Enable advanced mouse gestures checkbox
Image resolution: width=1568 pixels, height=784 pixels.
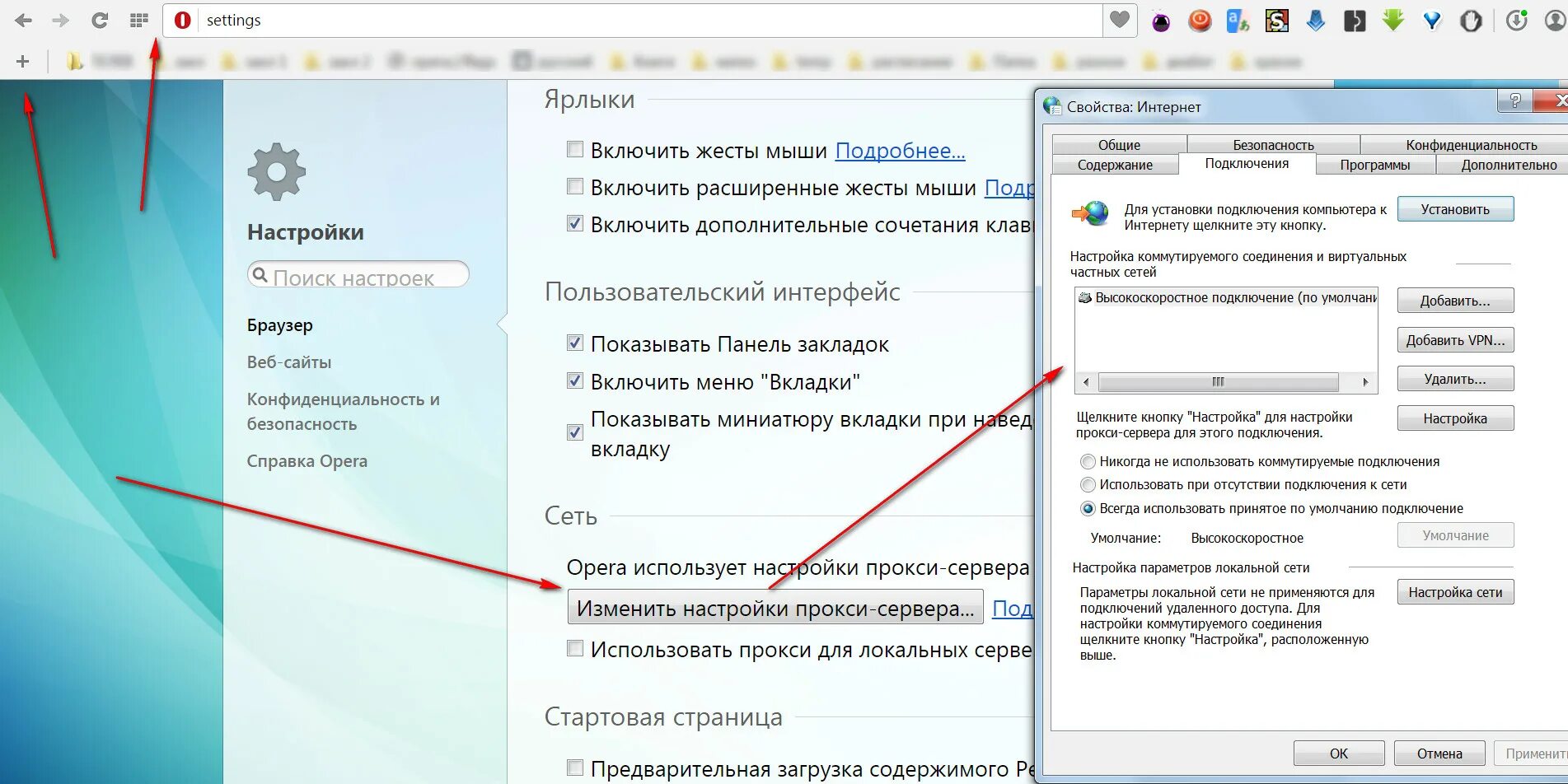pos(575,186)
